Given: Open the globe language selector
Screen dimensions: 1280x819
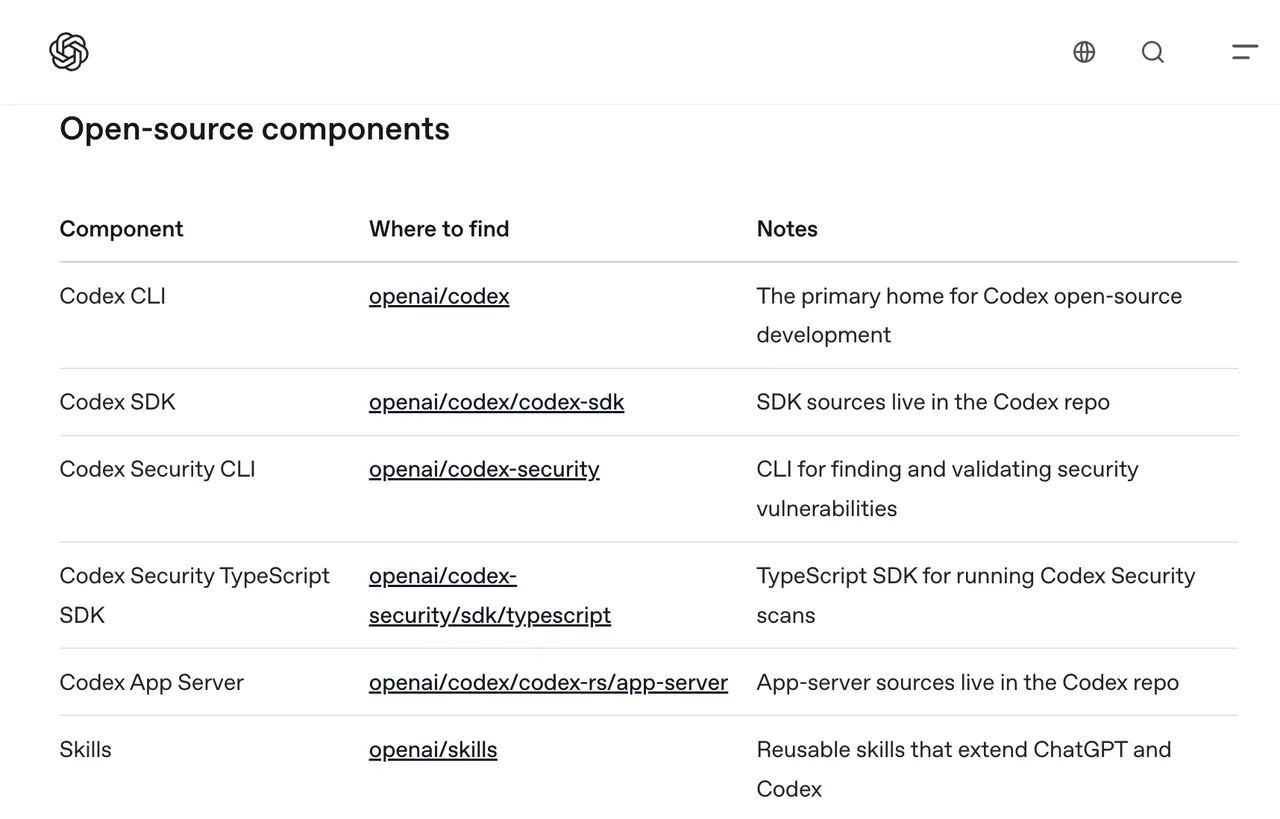Looking at the screenshot, I should (1084, 52).
